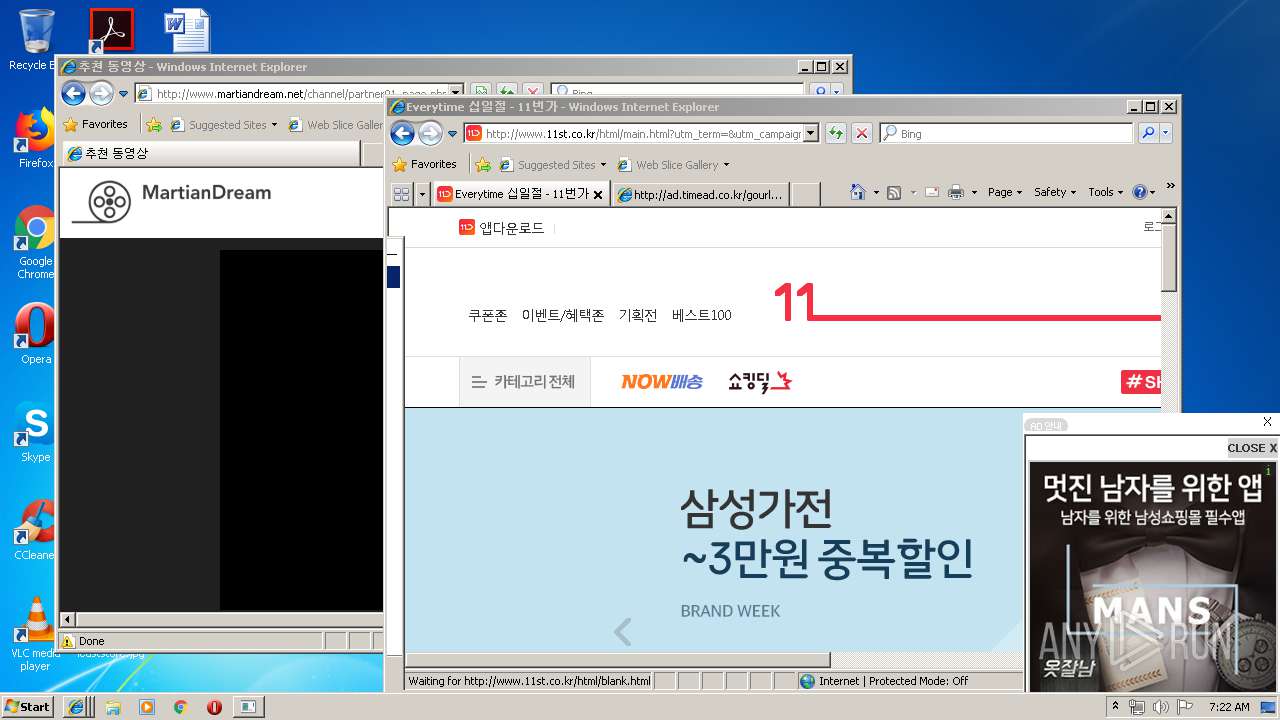The width and height of the screenshot is (1280, 720).
Task: Click the 멋진 남자를 위한 앱 ad image
Action: tap(1153, 576)
